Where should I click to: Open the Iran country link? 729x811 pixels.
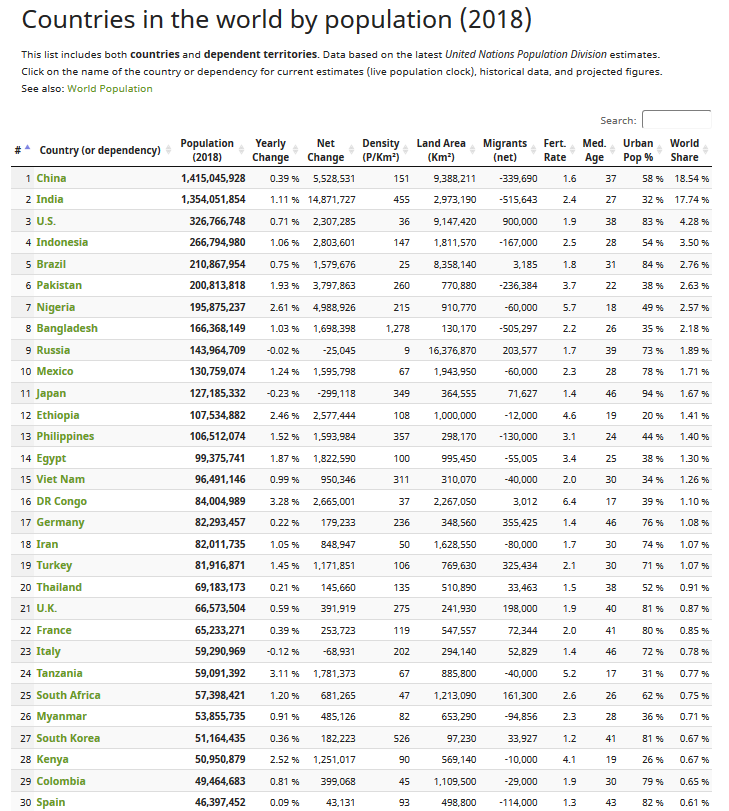coord(47,544)
